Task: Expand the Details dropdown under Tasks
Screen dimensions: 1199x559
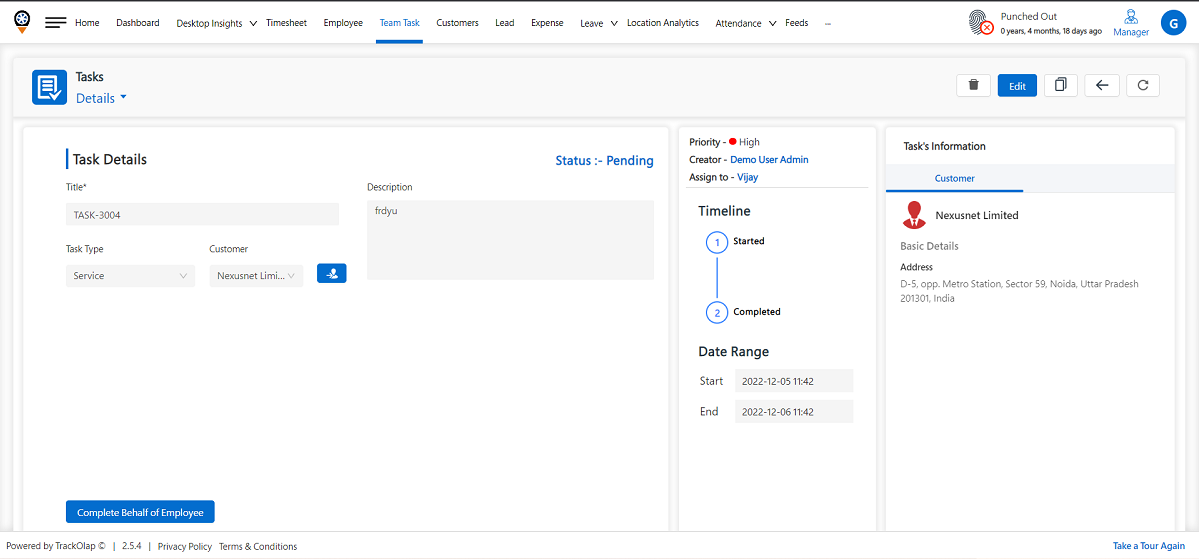Action: (101, 98)
